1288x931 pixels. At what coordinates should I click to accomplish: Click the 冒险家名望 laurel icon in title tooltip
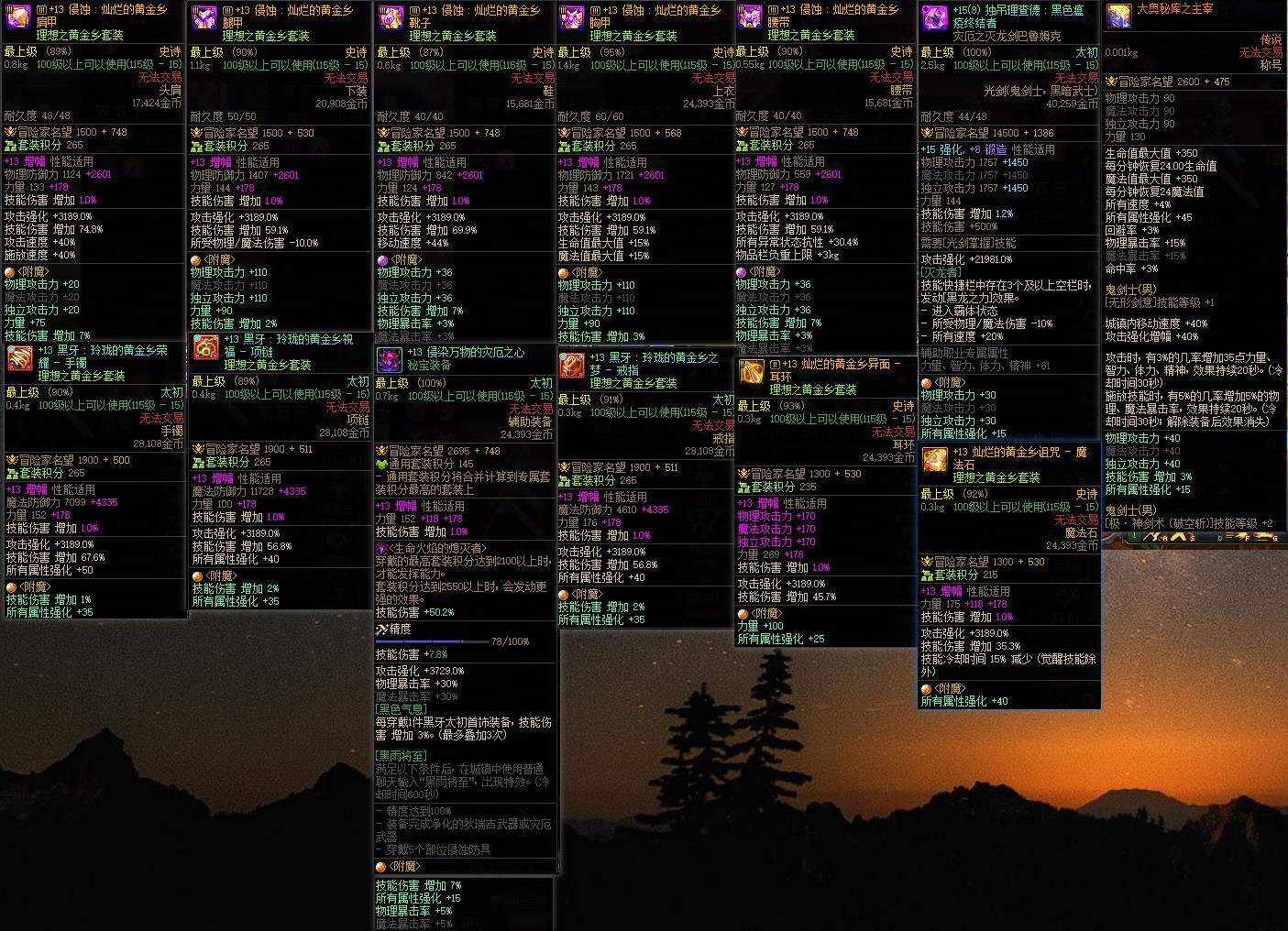1111,82
